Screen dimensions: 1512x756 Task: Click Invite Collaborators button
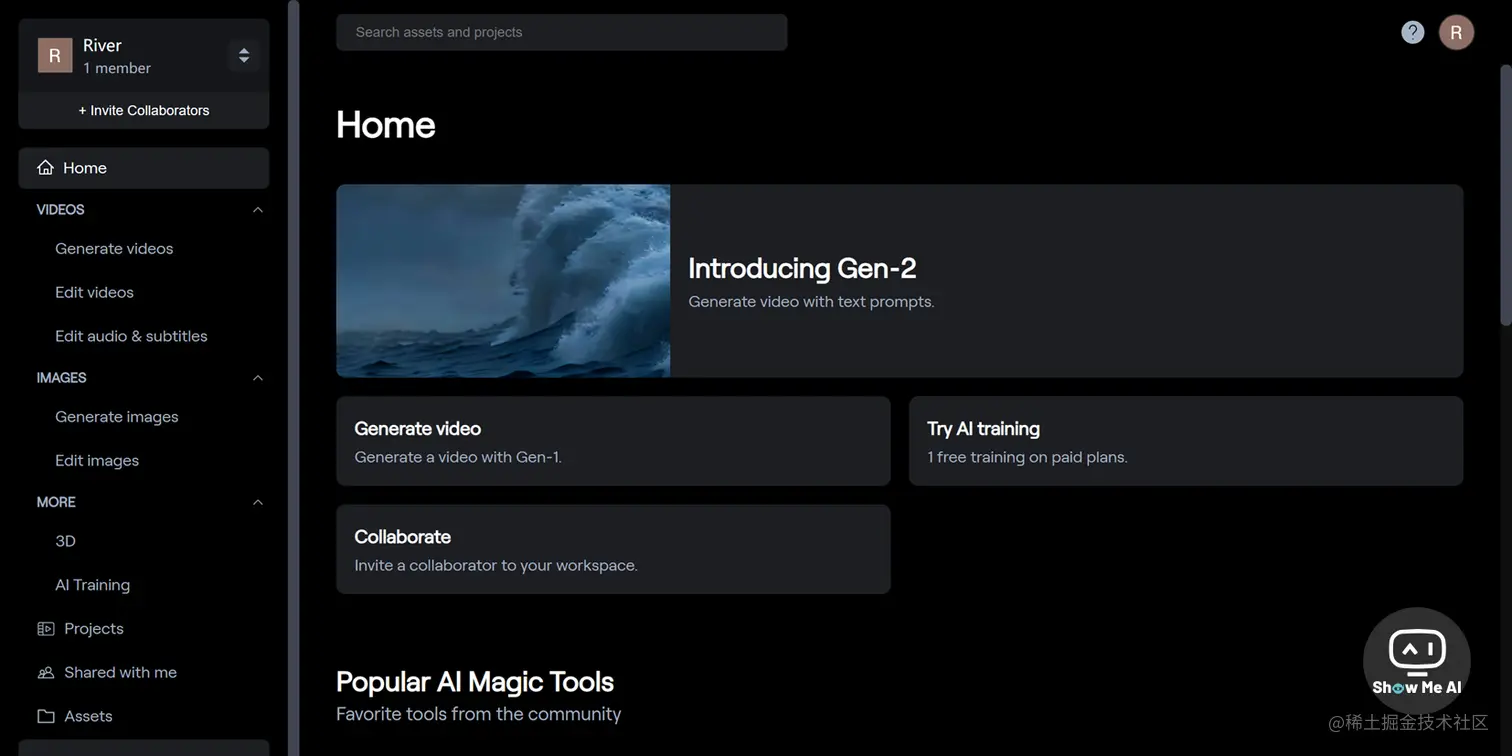click(144, 111)
